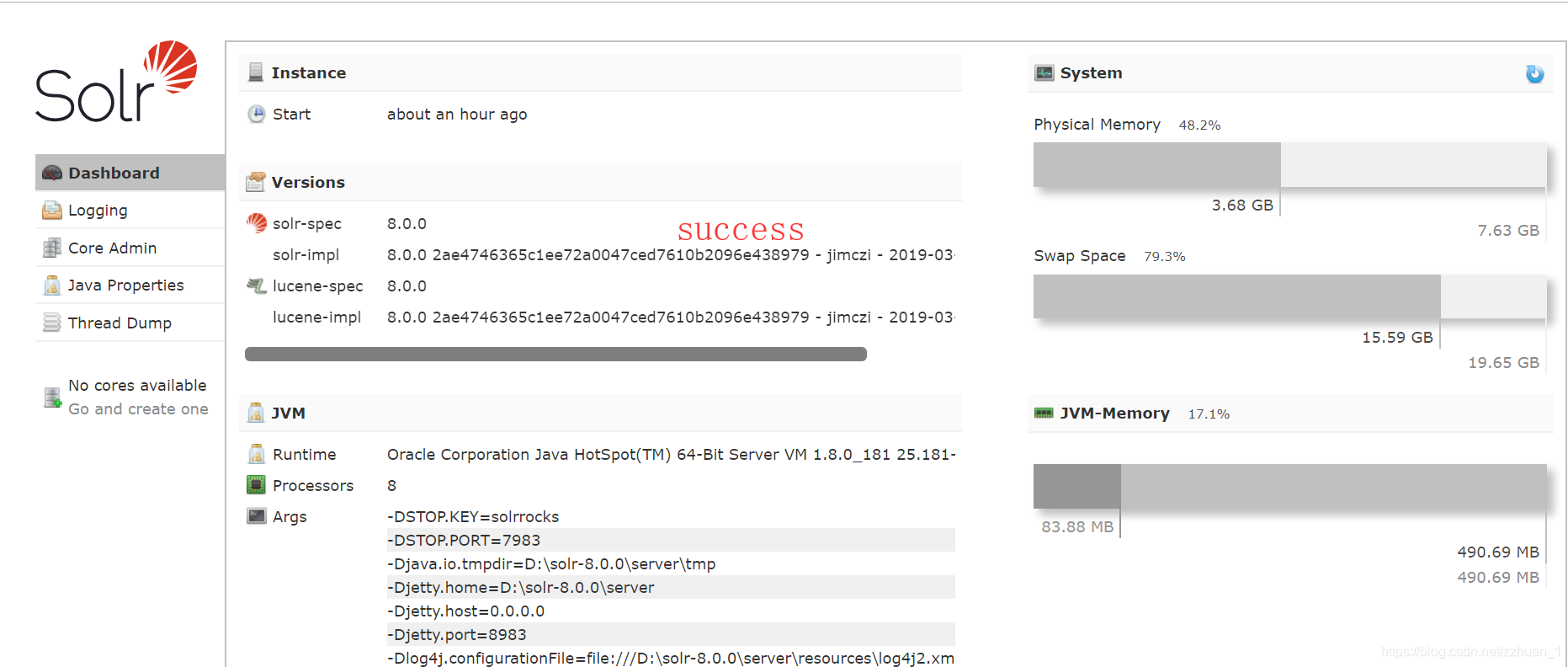
Task: Click the JVM-Memory RAM chip icon
Action: point(1044,413)
